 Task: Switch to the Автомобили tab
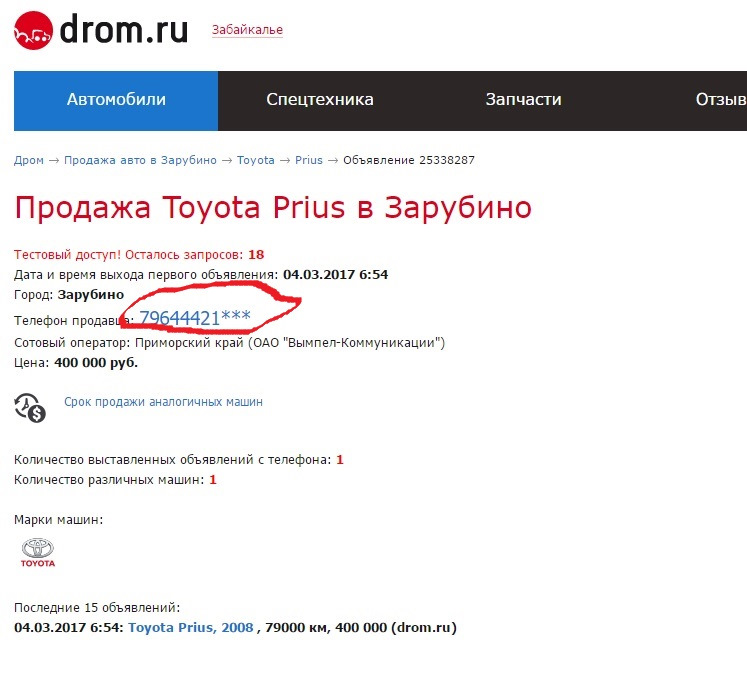(x=116, y=101)
